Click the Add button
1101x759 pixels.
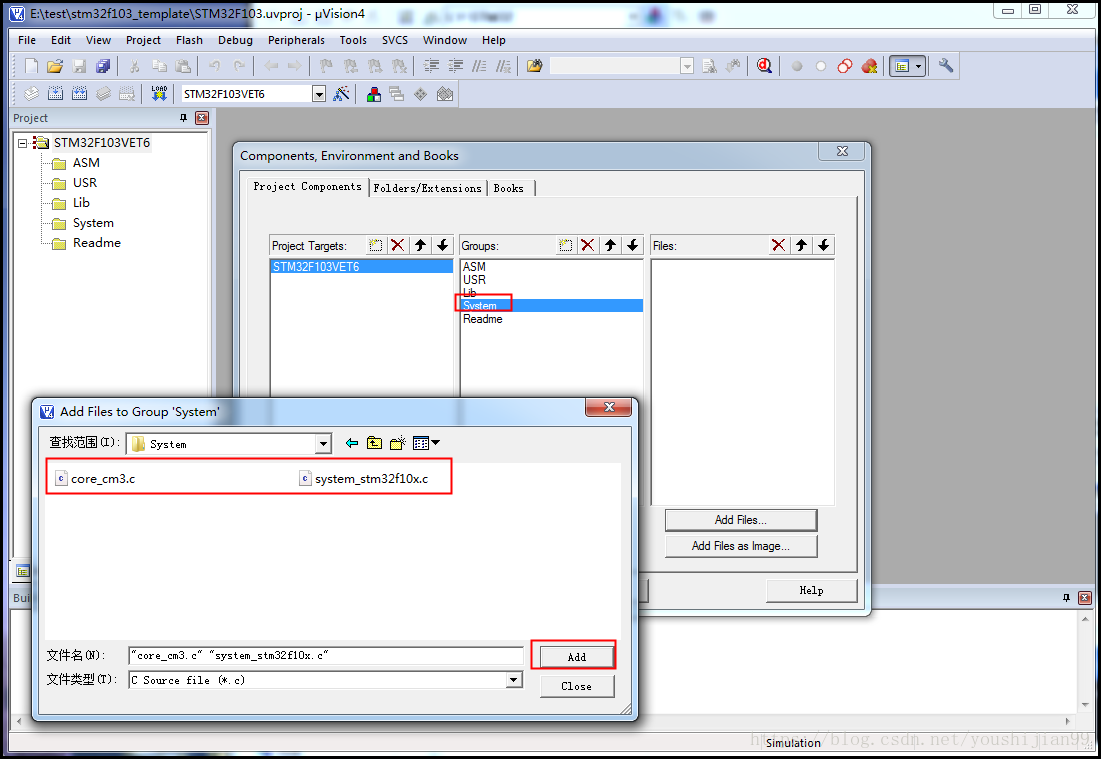(576, 657)
